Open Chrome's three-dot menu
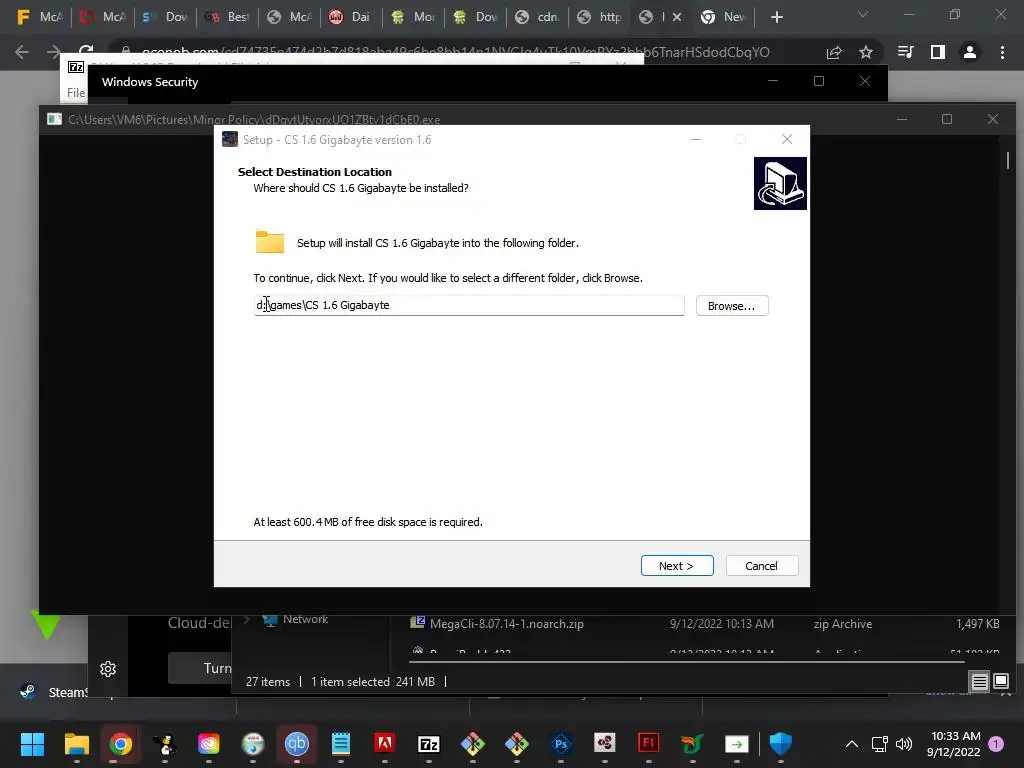The width and height of the screenshot is (1024, 768). [1002, 52]
